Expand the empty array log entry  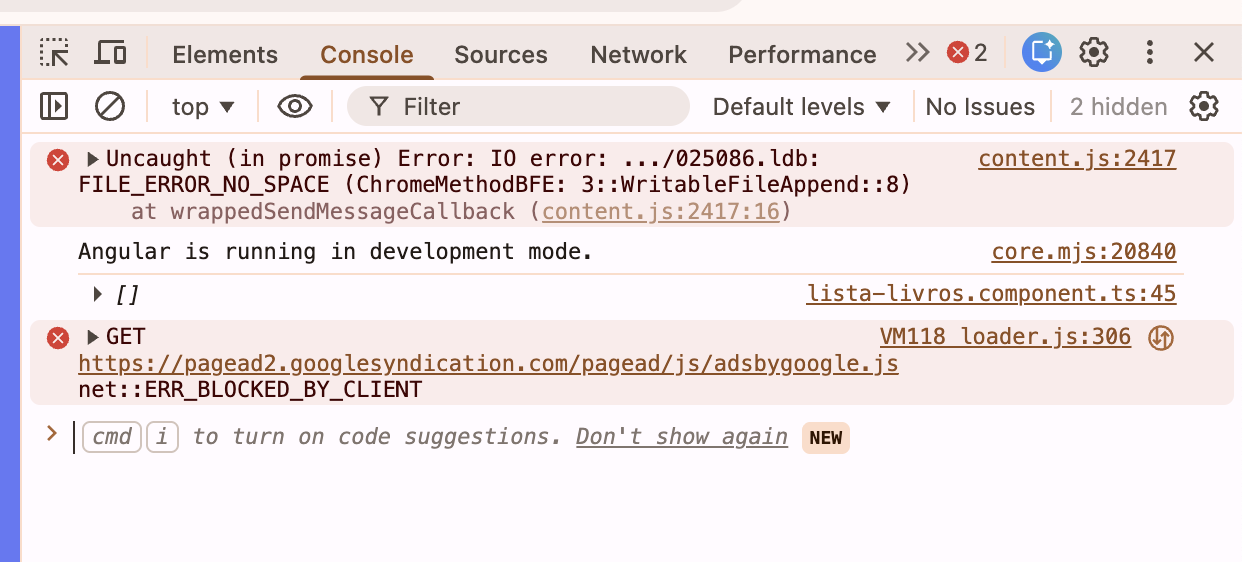pos(98,294)
